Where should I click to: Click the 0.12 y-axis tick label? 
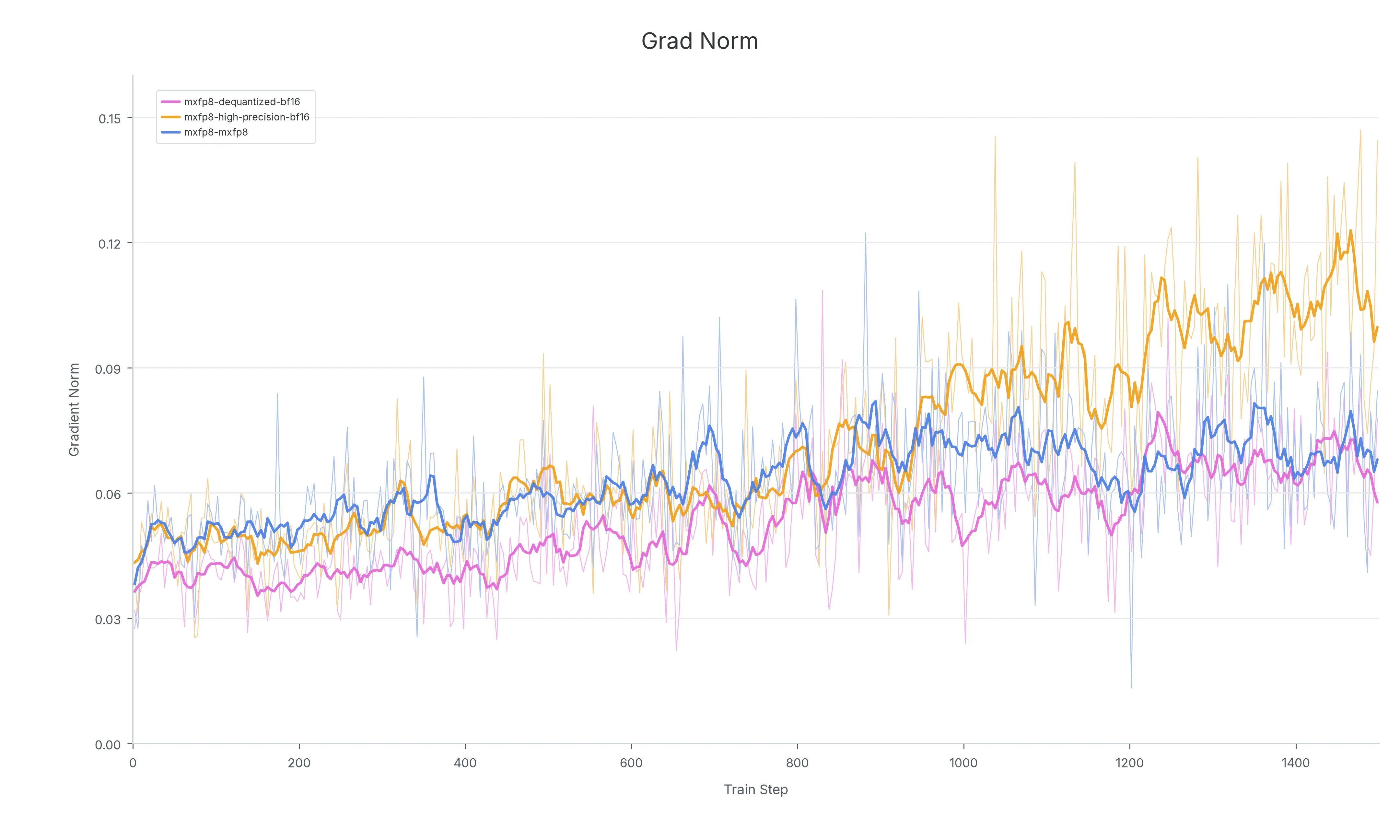(110, 244)
